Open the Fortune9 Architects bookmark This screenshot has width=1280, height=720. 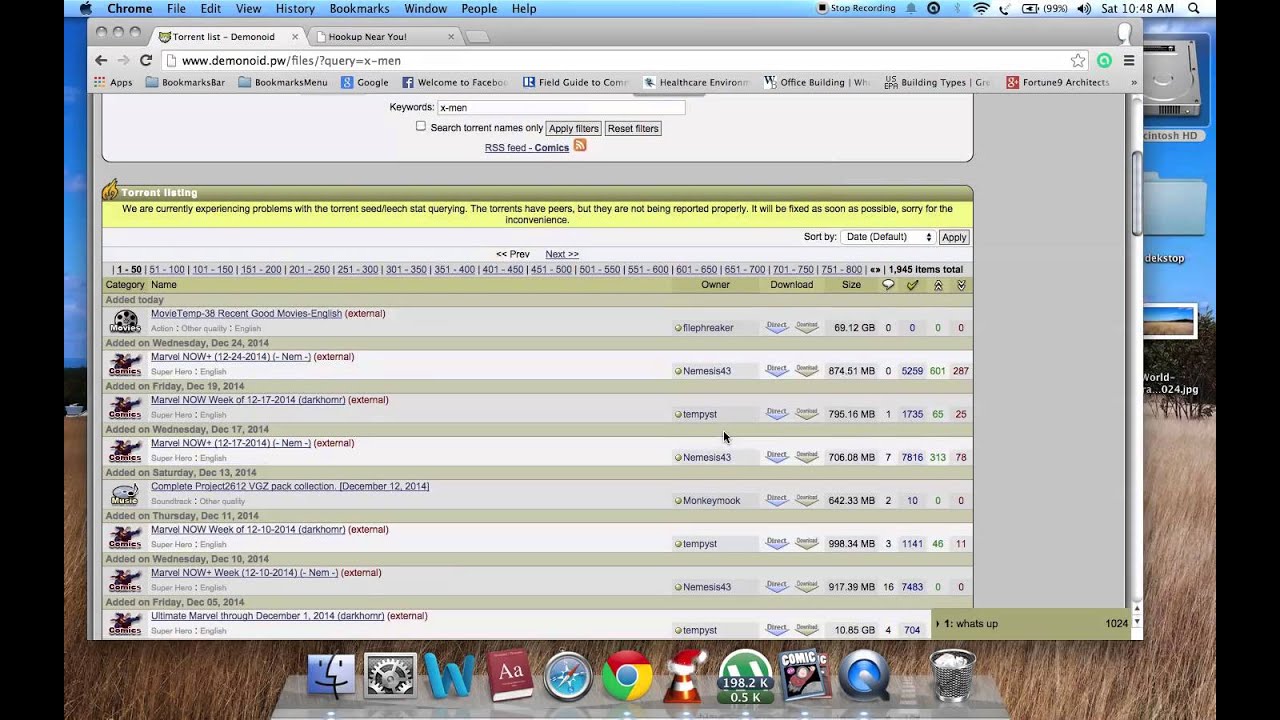1058,82
